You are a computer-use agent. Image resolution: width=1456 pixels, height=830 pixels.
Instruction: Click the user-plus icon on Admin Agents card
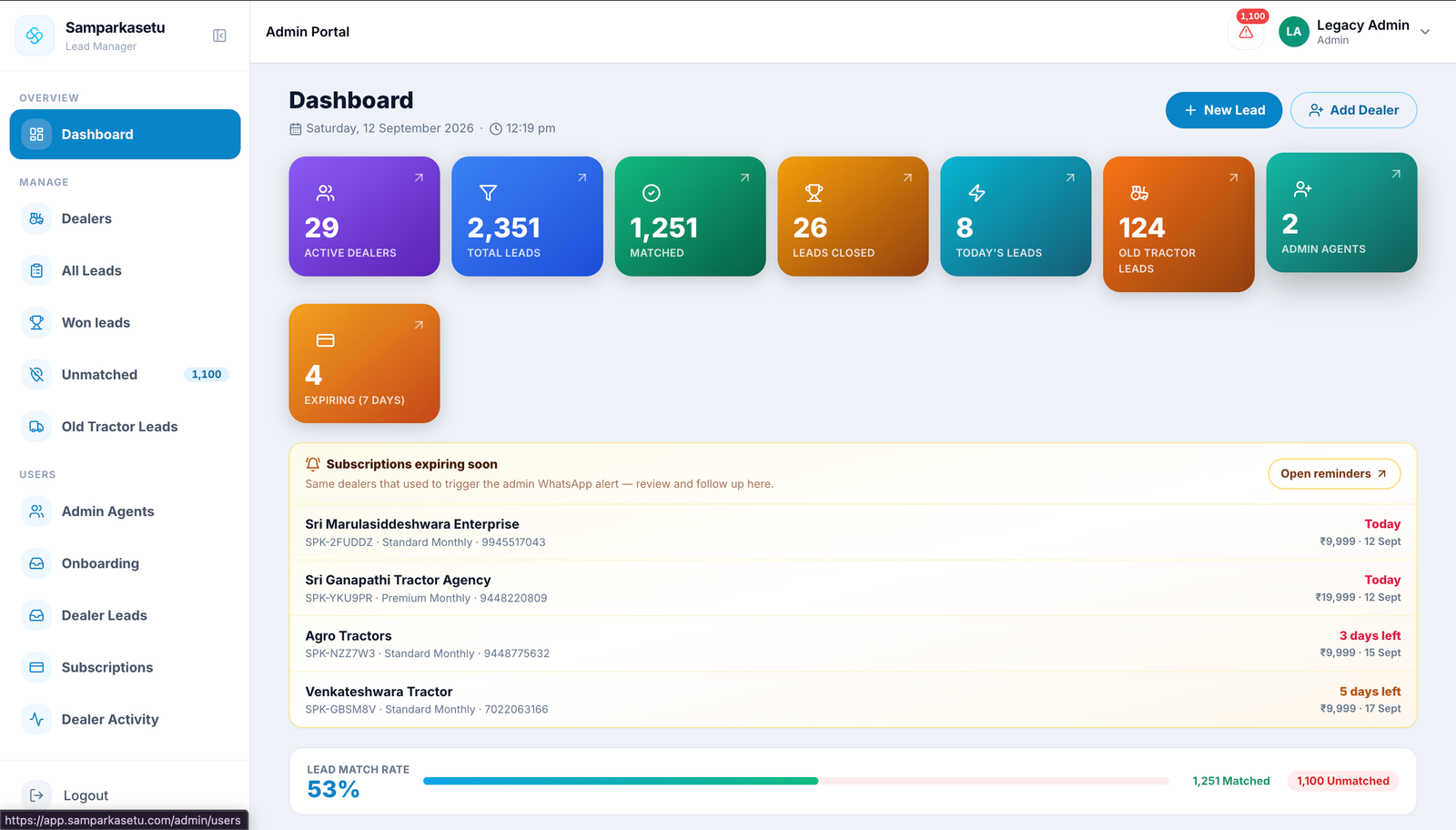click(x=1302, y=189)
